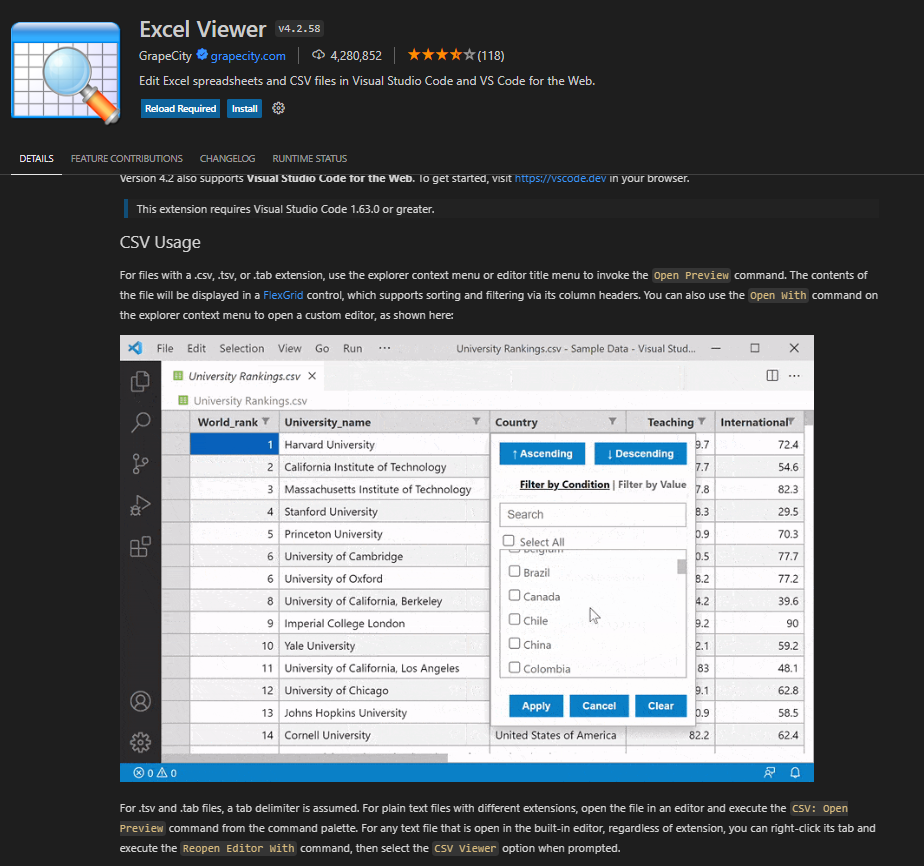The height and width of the screenshot is (866, 924).
Task: Open the Run and Debug icon in the activity bar
Action: 140,505
